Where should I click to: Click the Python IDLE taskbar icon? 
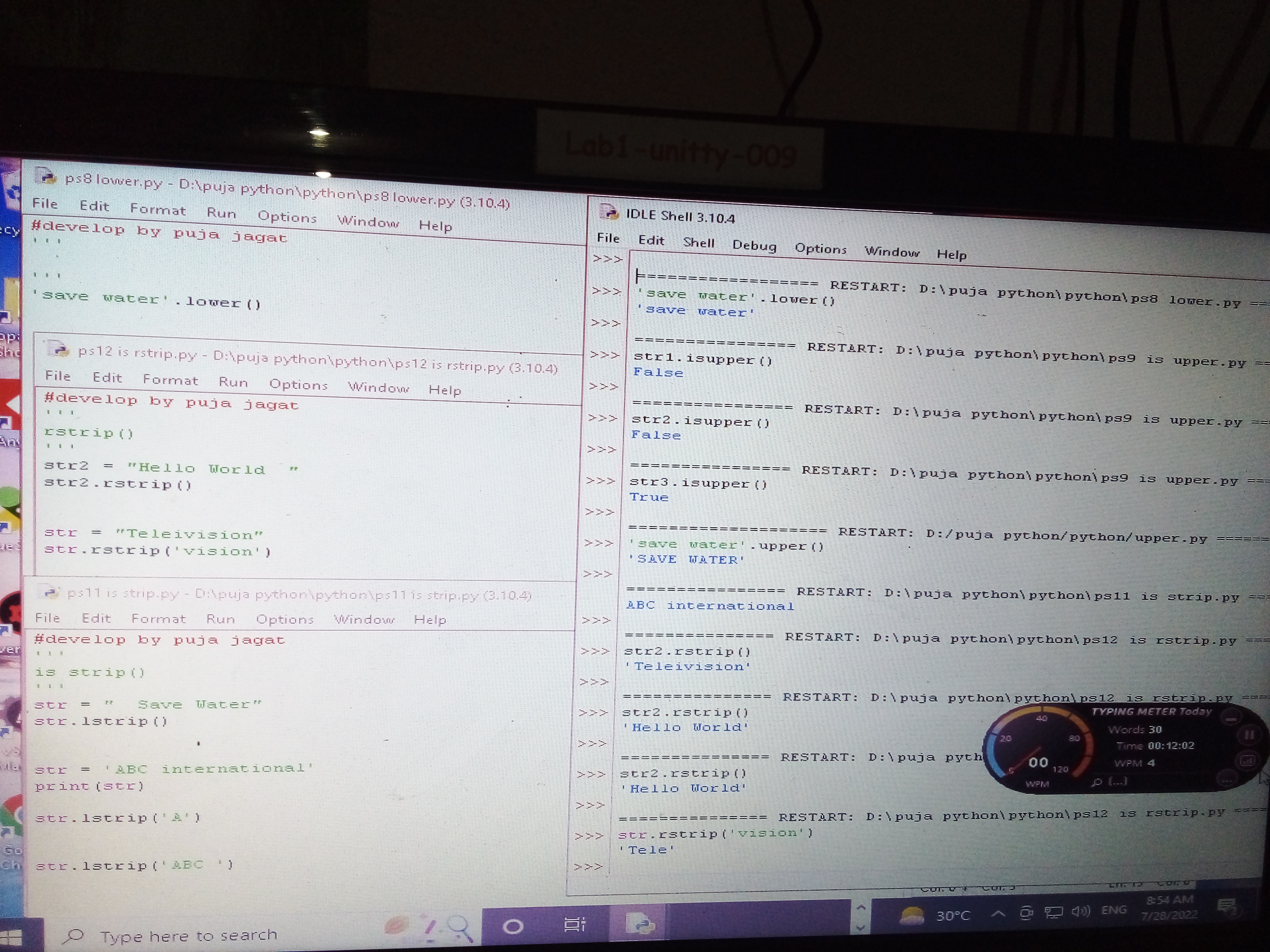[x=641, y=923]
